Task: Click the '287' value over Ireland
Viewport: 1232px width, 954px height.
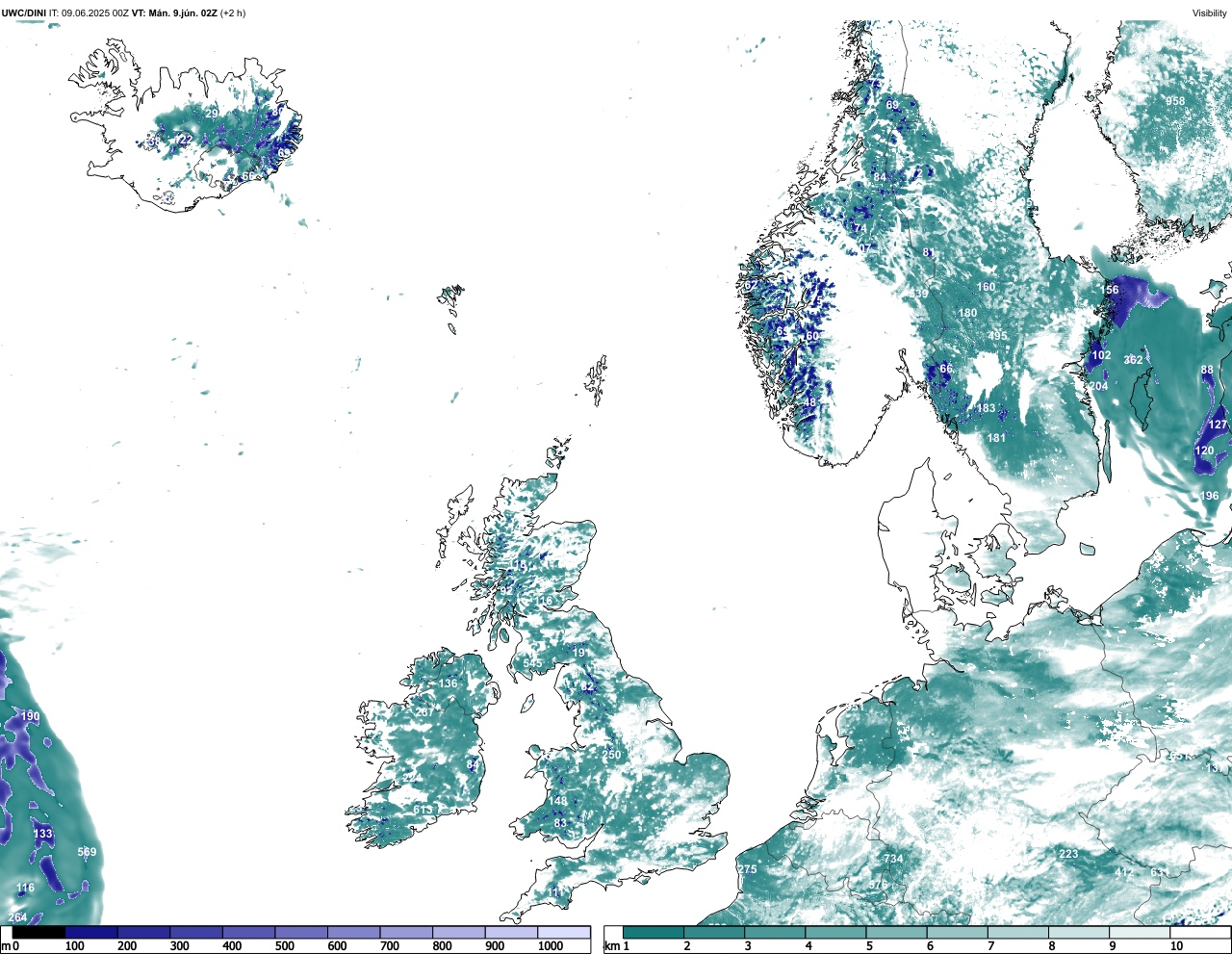Action: tap(424, 711)
